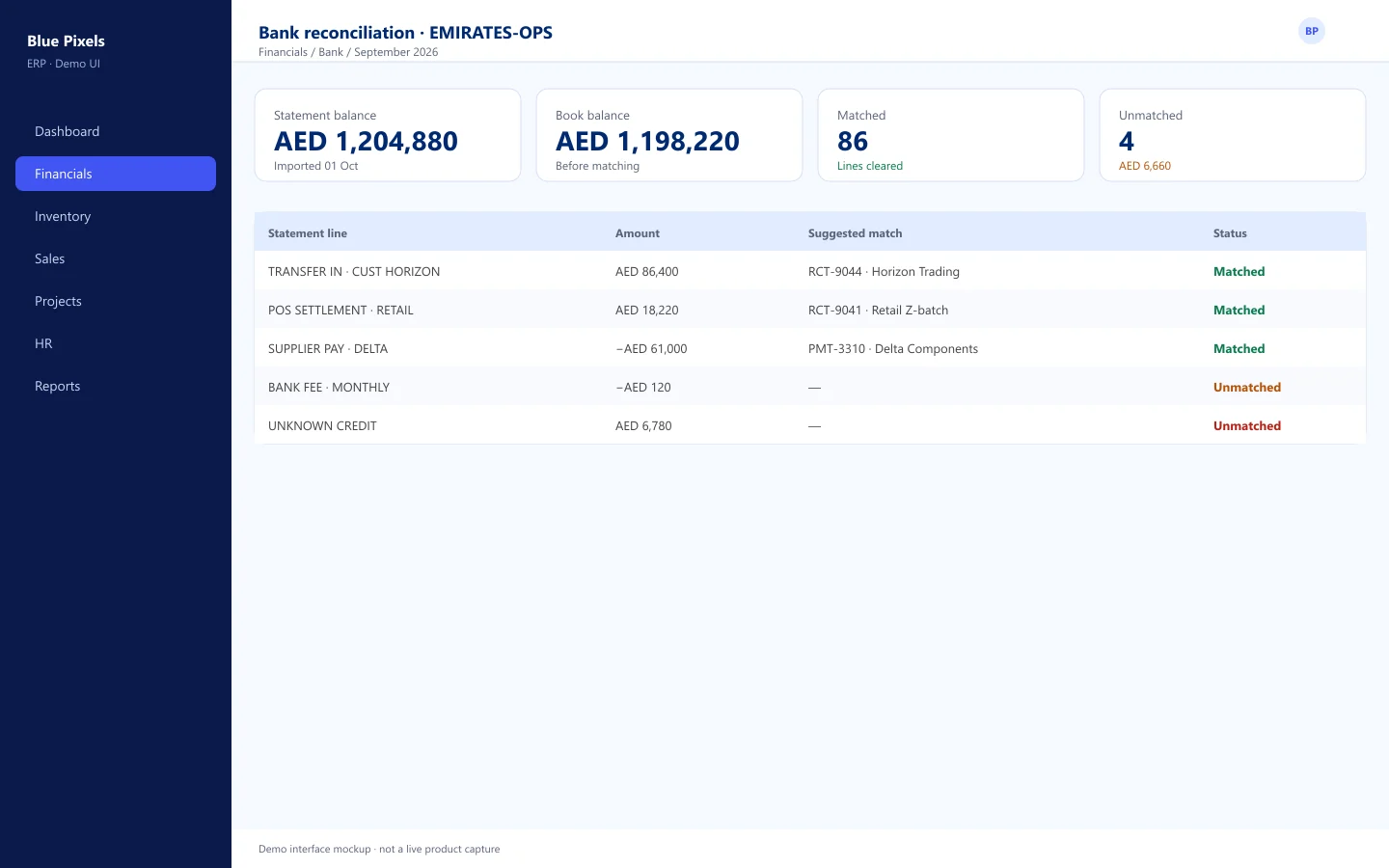Open the Unmatched 4 summary card
The image size is (1389, 868).
tap(1233, 135)
